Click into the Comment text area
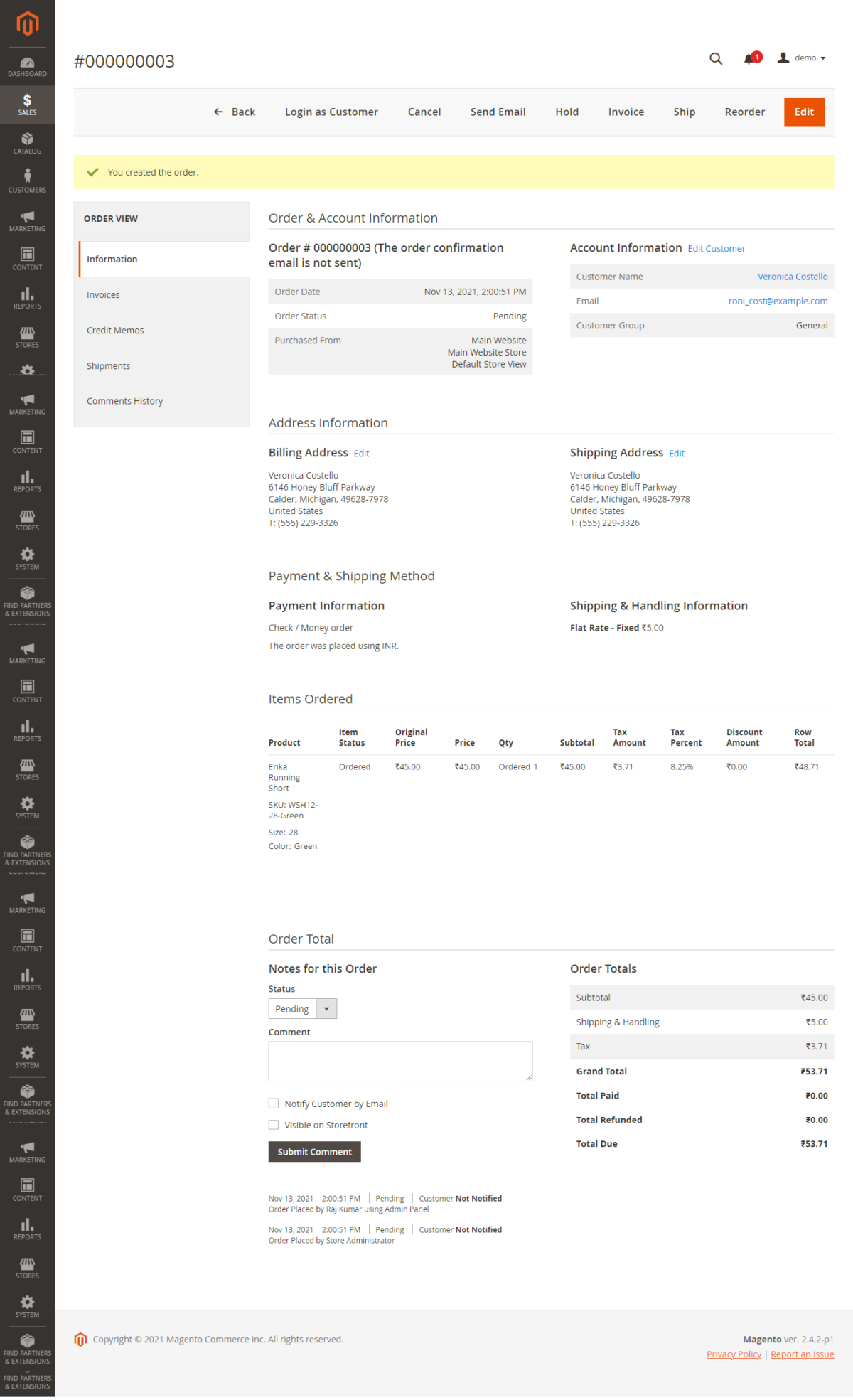853x1400 pixels. [400, 1062]
